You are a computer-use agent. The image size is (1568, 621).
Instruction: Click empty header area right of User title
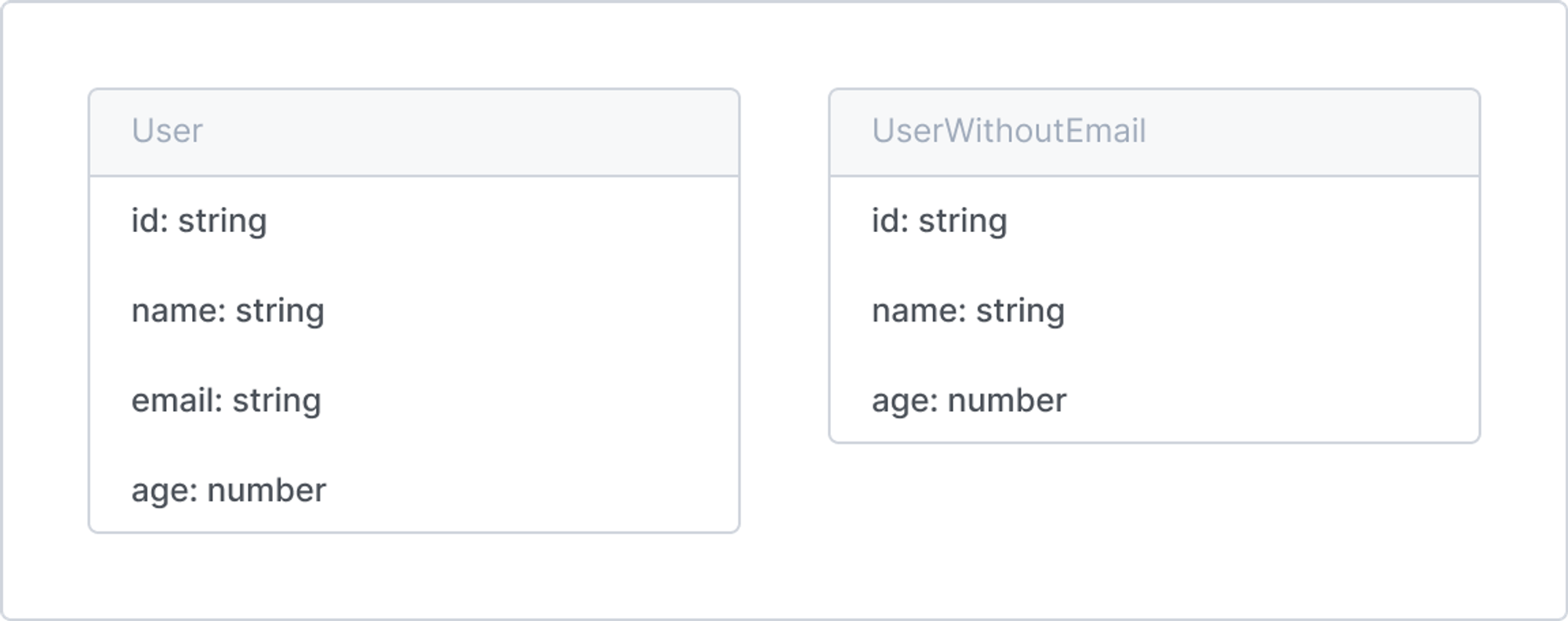[x=470, y=132]
